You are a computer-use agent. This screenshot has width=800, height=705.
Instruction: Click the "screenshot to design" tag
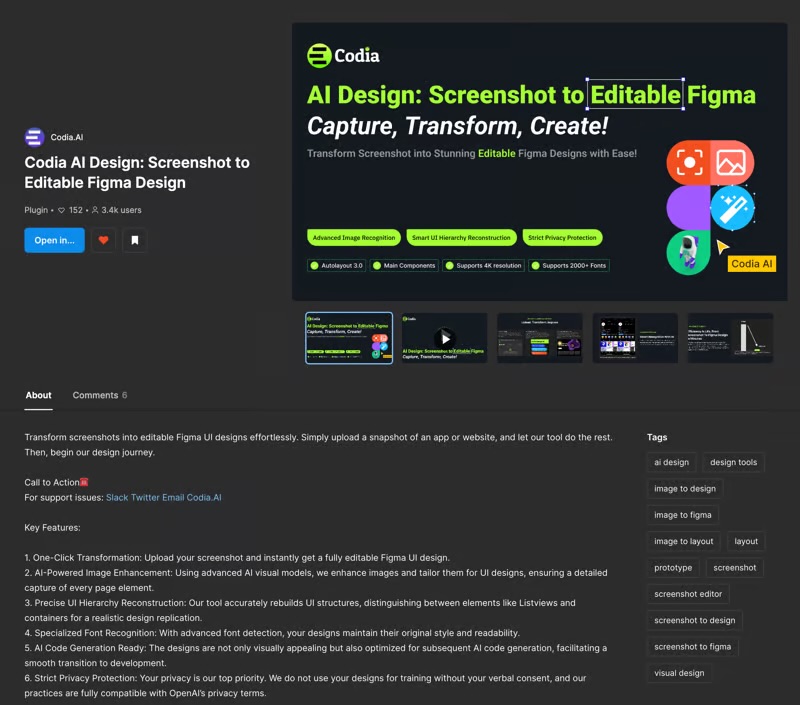point(695,620)
